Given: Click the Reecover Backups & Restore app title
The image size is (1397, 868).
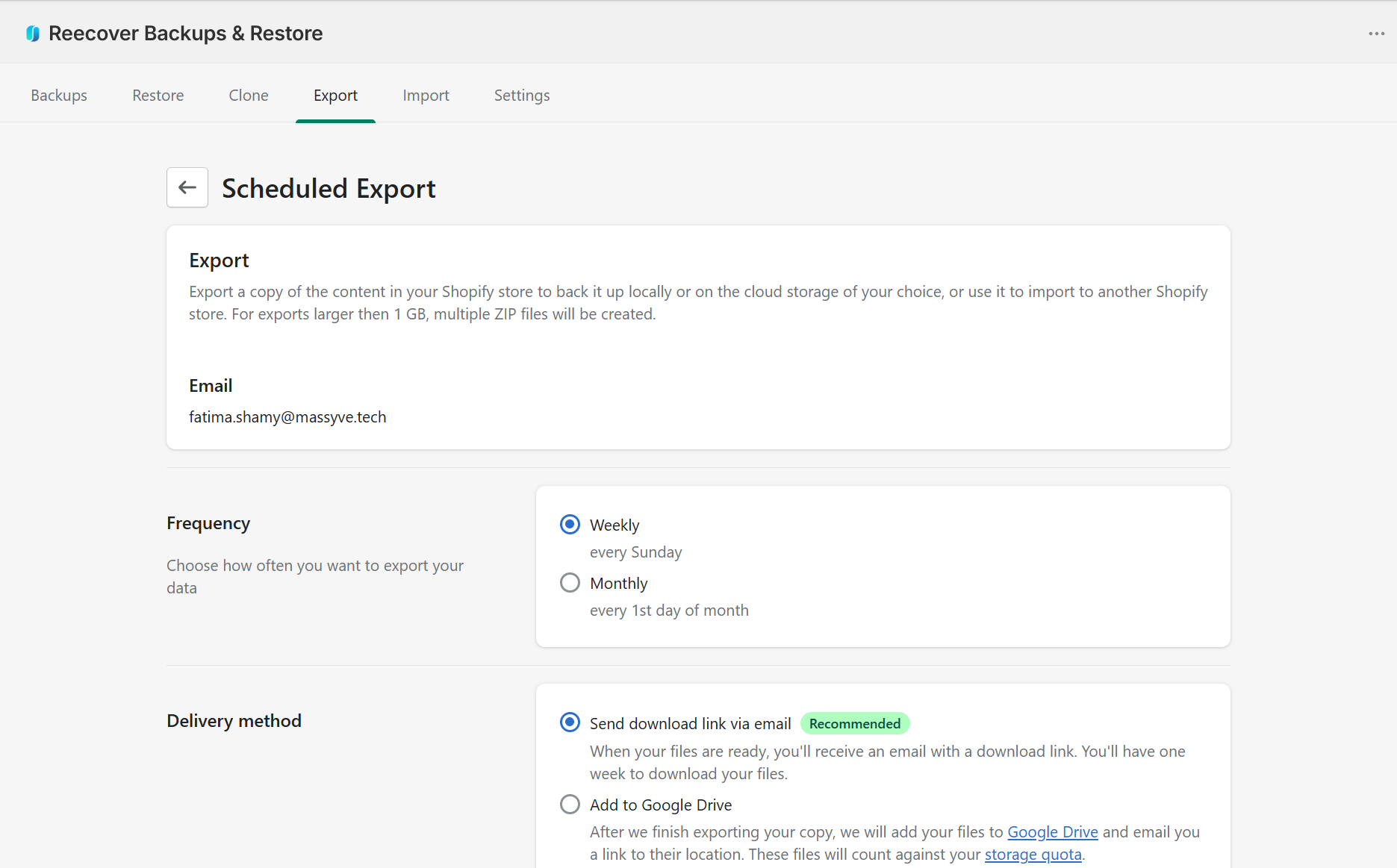Looking at the screenshot, I should point(185,34).
